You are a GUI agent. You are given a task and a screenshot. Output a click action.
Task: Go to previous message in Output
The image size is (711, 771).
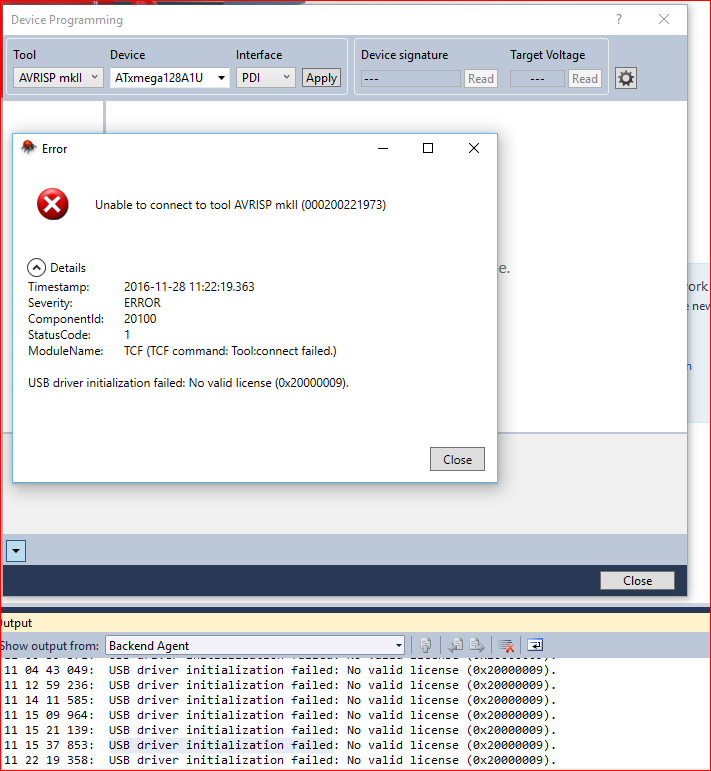[455, 645]
